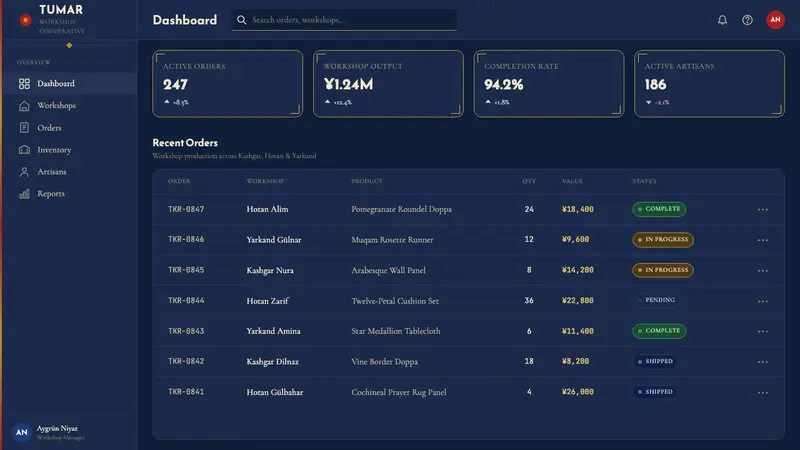
Task: Open Artisans in the sidebar
Action: coord(70,171)
